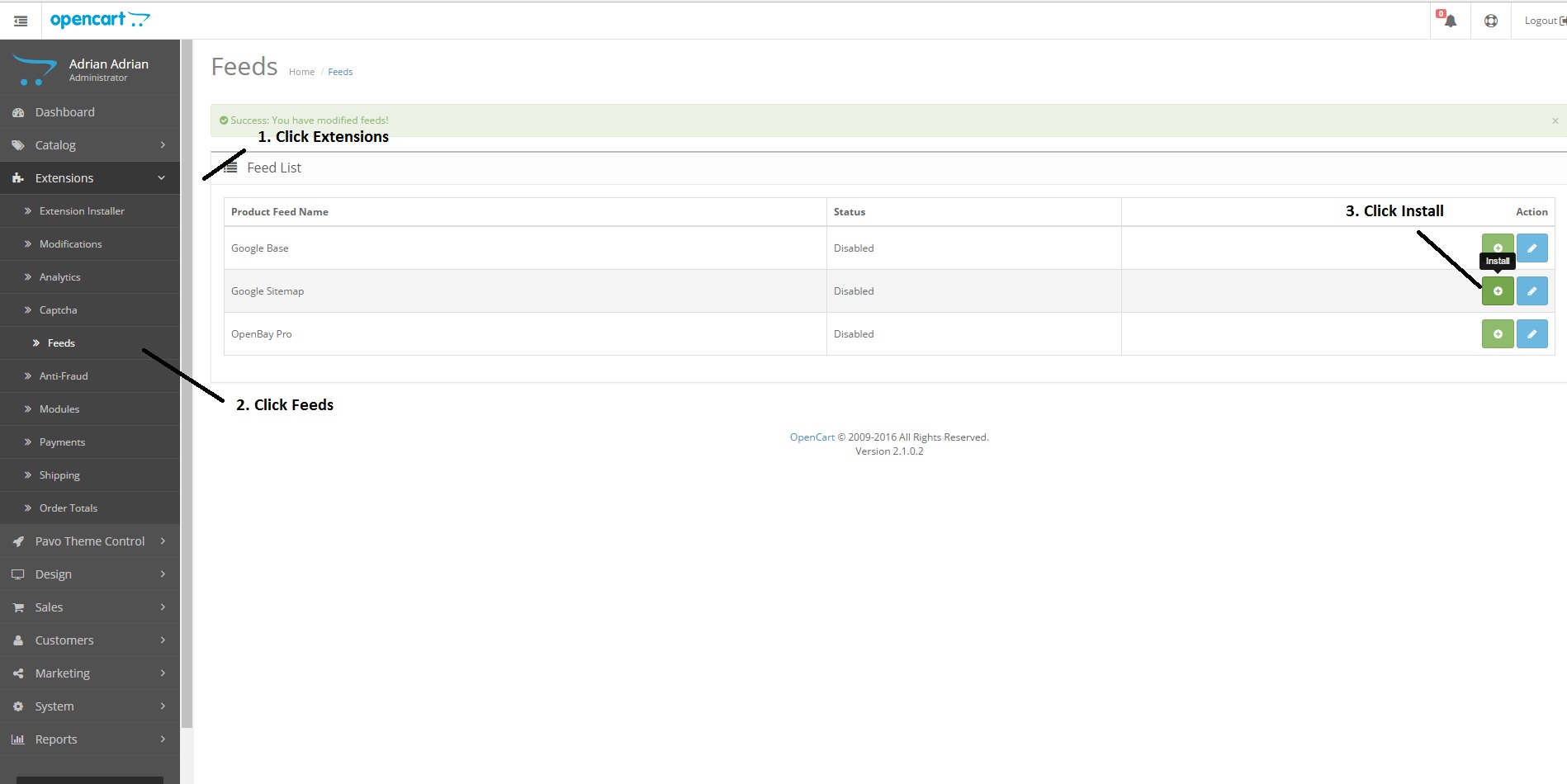Screen dimensions: 1567x784
Task: Install the OpenBay Pro feed
Action: [x=1498, y=333]
